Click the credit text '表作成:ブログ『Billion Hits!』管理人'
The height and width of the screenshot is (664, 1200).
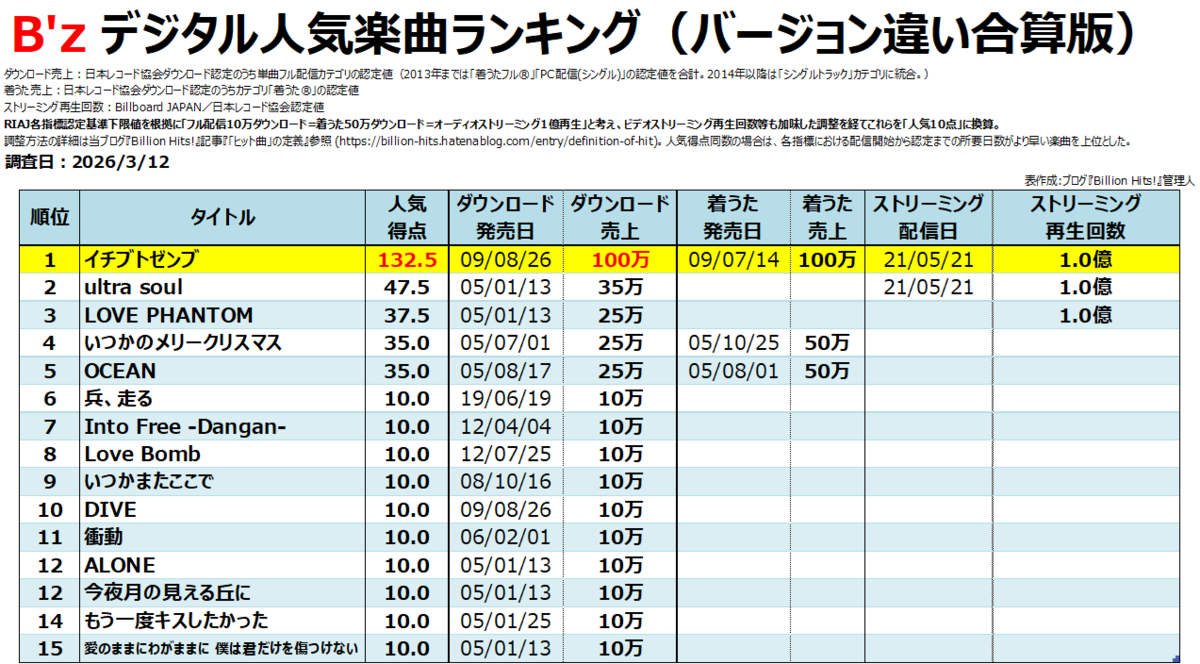1110,180
